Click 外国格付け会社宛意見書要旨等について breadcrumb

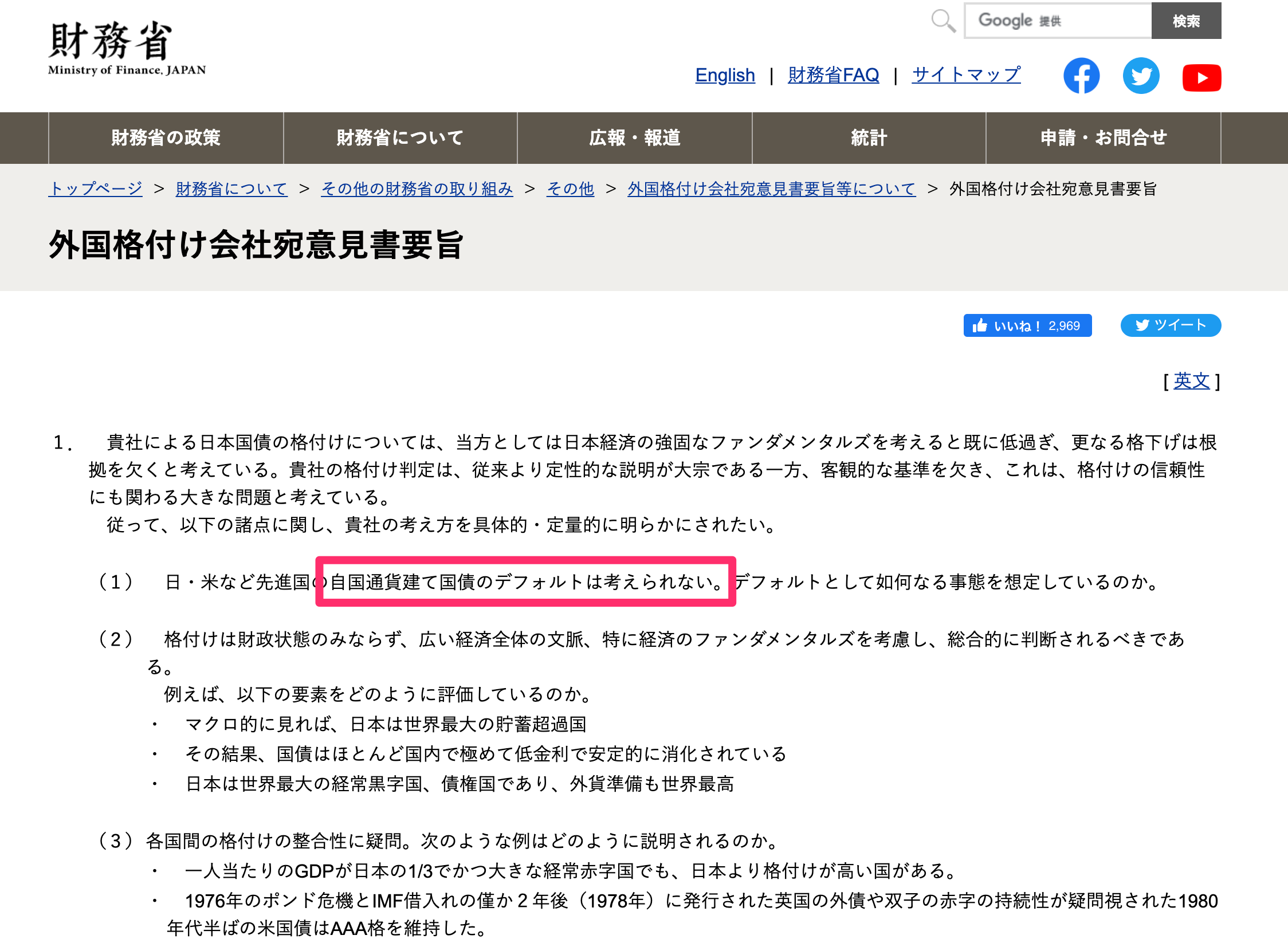pyautogui.click(x=771, y=188)
